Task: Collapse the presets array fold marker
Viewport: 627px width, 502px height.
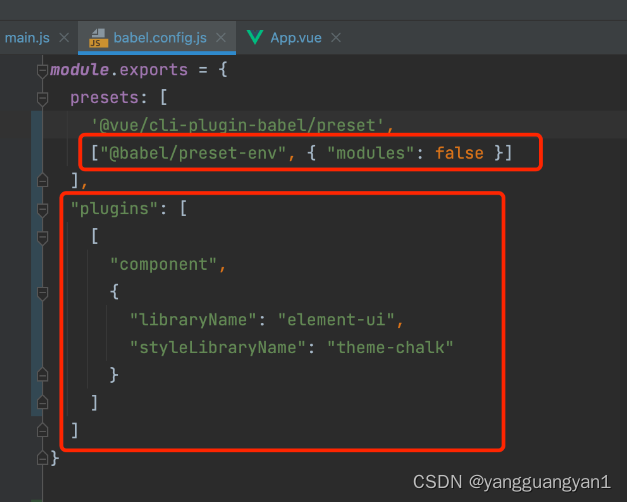Action: pos(42,98)
